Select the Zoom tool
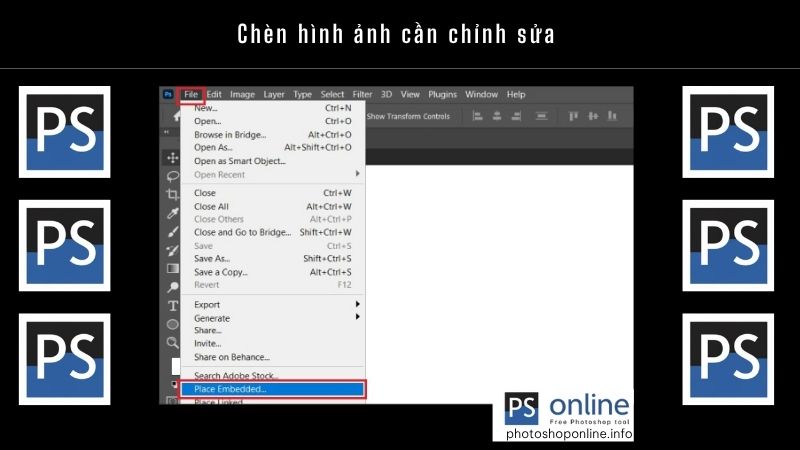 (x=172, y=342)
